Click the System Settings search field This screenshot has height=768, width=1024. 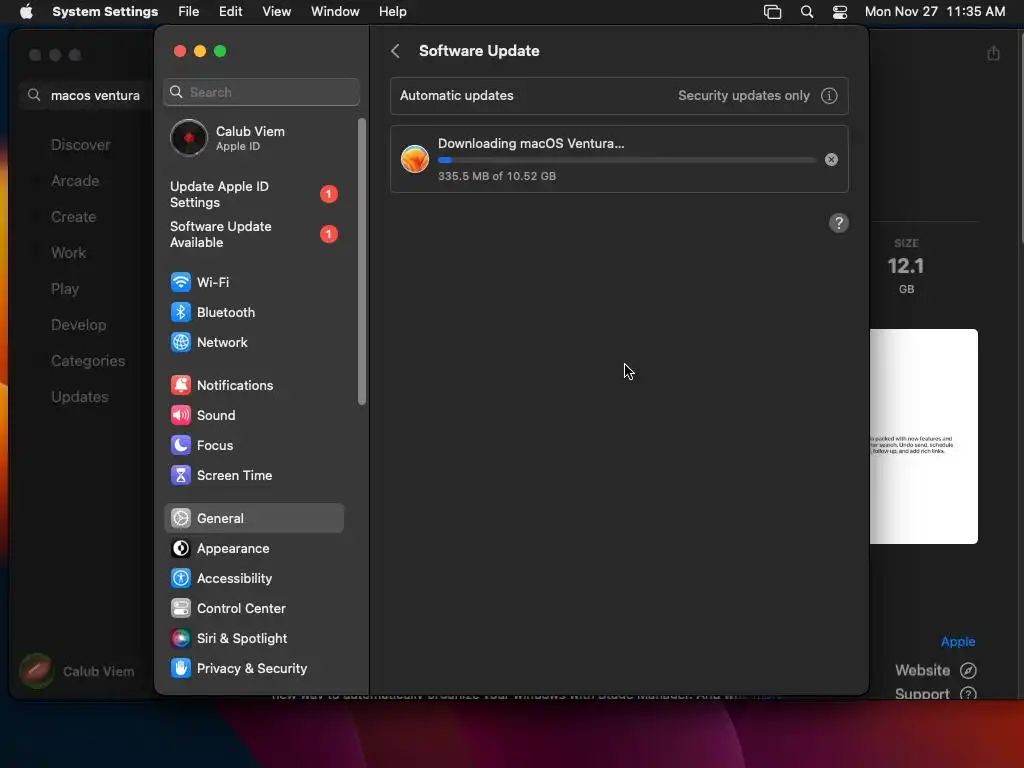point(261,92)
